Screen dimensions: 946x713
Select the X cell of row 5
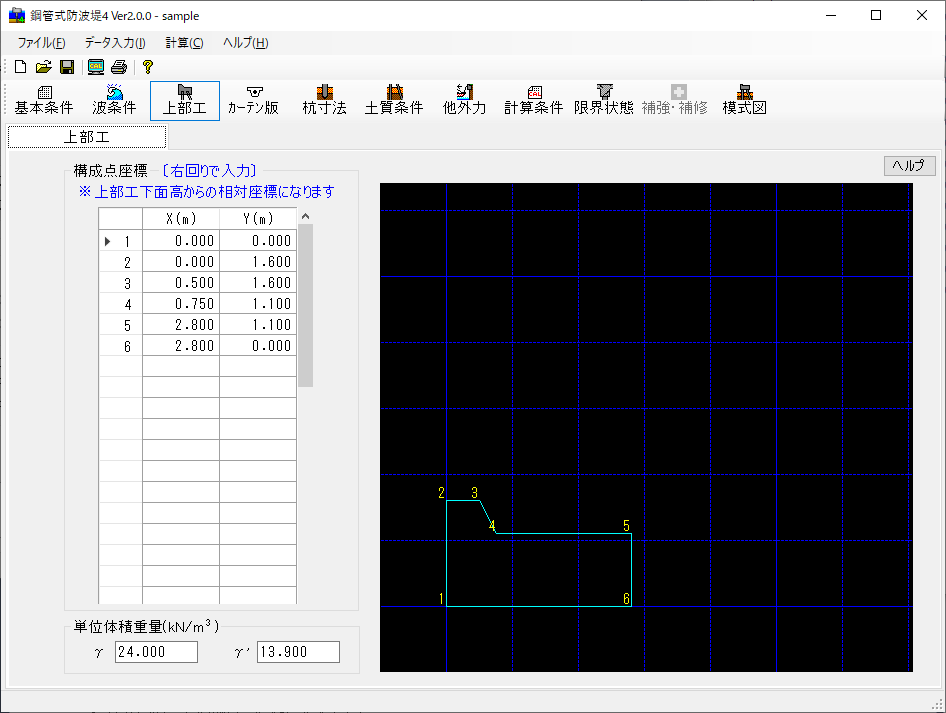(181, 325)
